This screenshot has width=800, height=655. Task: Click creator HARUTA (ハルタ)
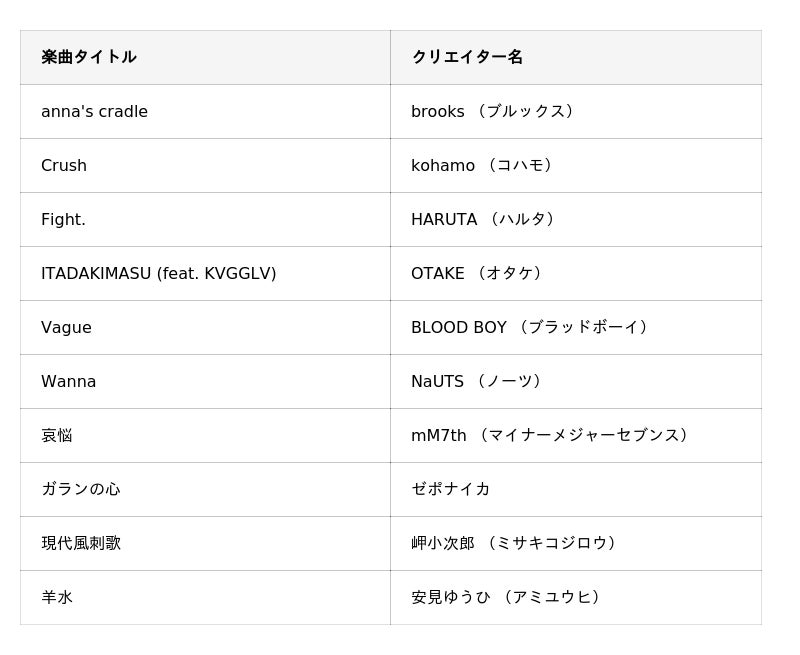485,219
